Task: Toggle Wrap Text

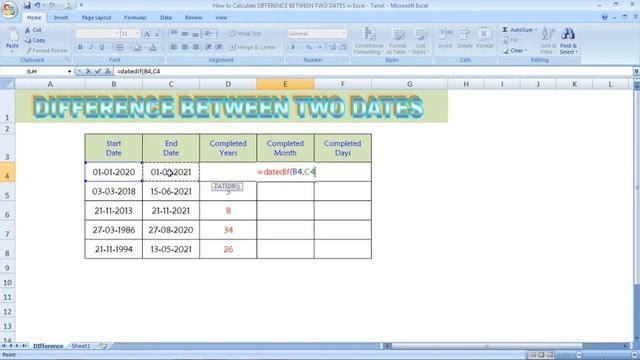Action: click(x=245, y=33)
